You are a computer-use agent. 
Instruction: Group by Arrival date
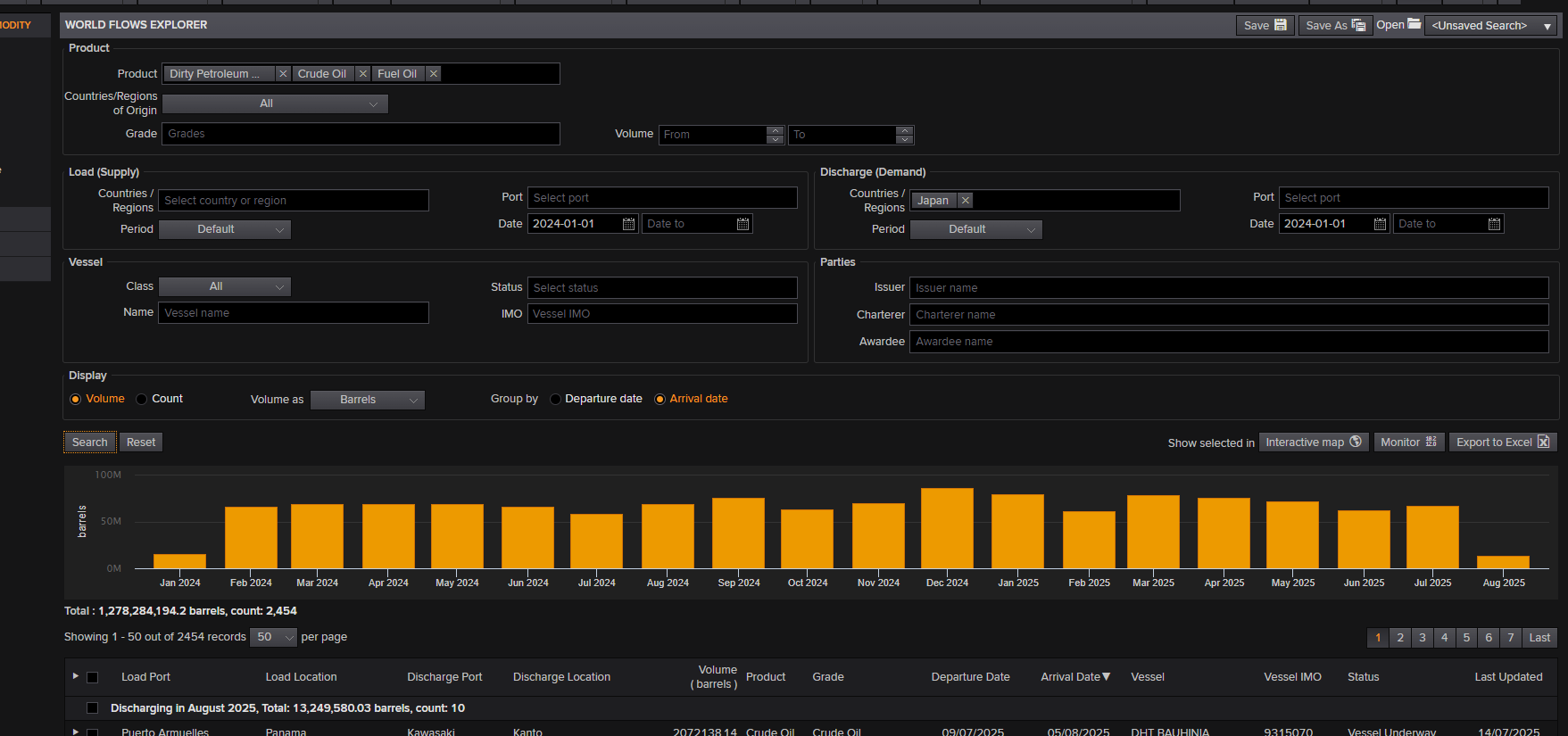click(660, 399)
